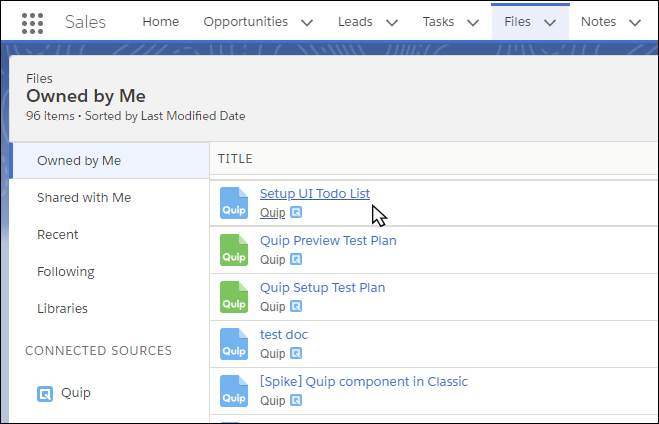
Task: Open Quip under Connected Sources
Action: pyautogui.click(x=76, y=393)
